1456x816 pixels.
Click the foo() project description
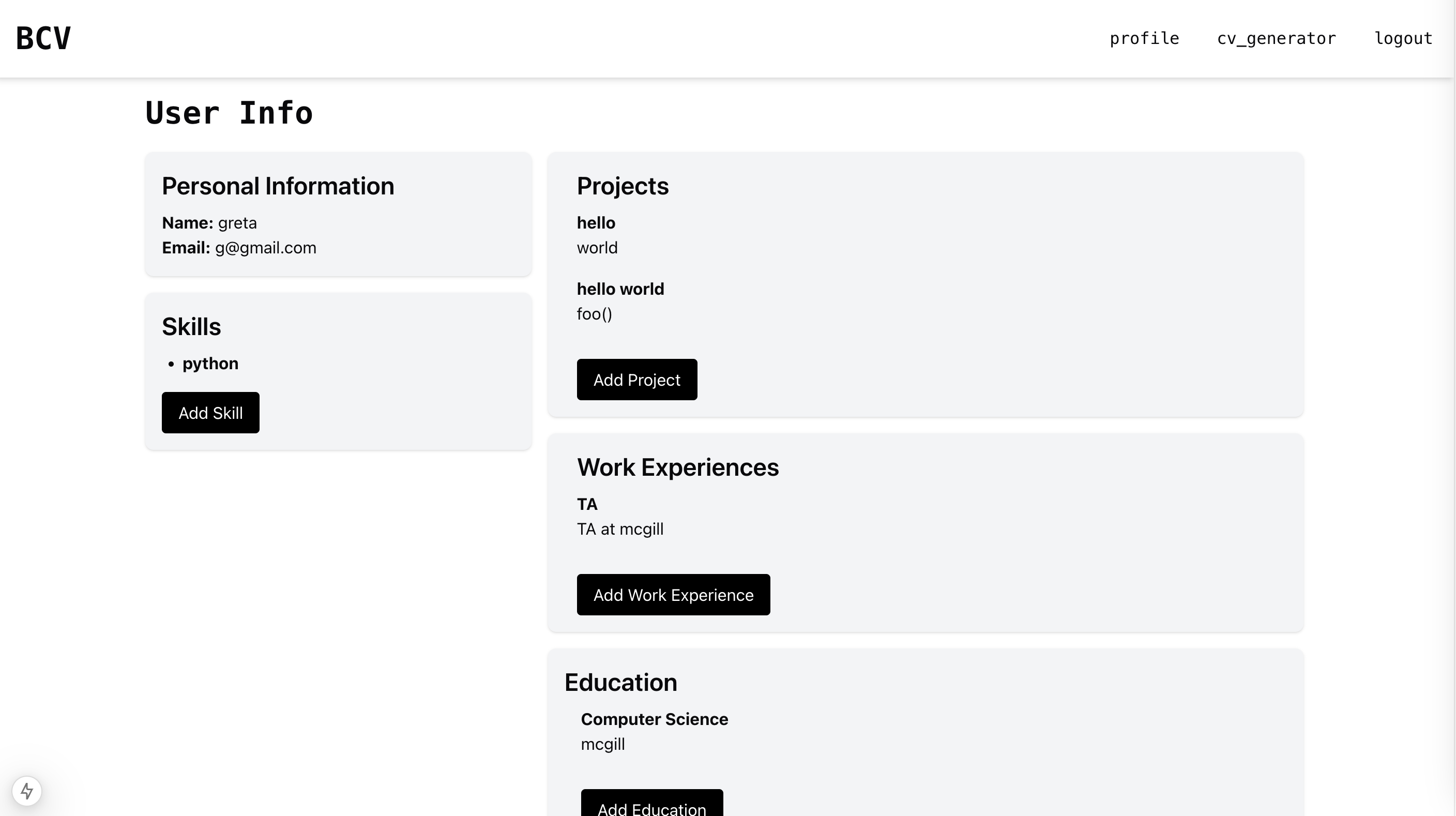[x=594, y=314]
